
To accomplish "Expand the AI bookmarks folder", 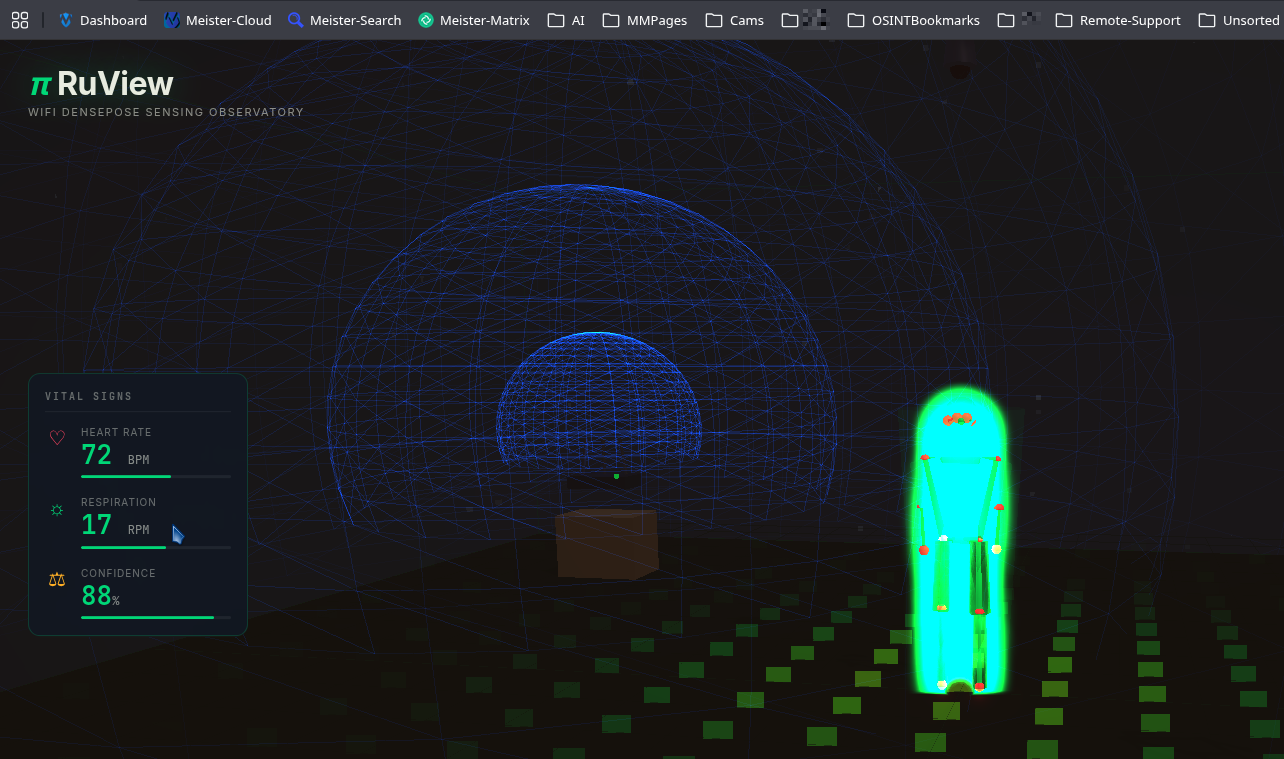I will (x=566, y=20).
